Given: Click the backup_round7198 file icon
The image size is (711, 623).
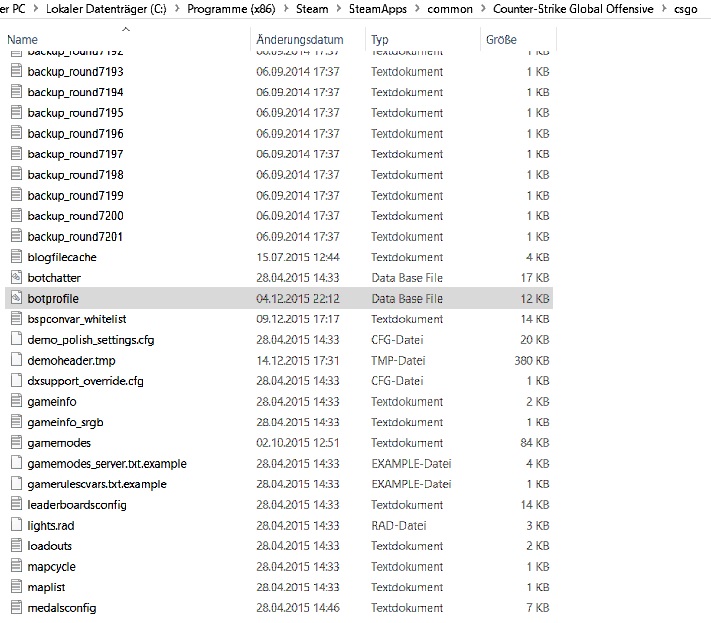Looking at the screenshot, I should [x=16, y=175].
